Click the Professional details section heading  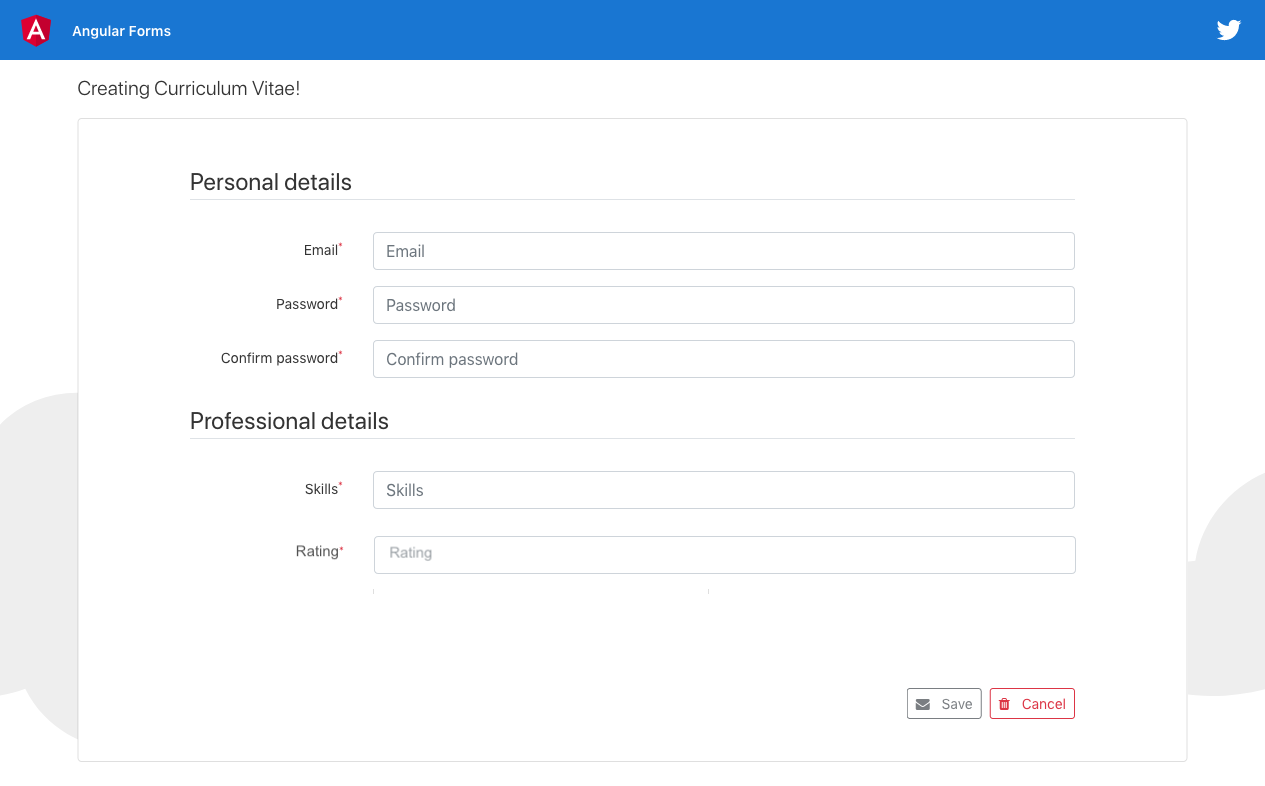(x=289, y=421)
